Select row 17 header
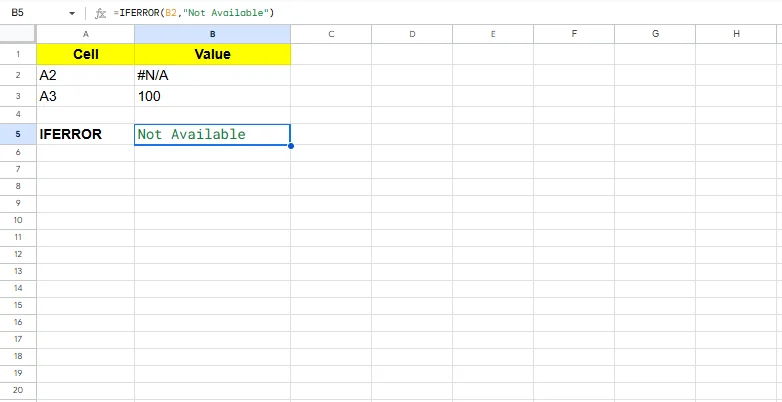 point(18,339)
